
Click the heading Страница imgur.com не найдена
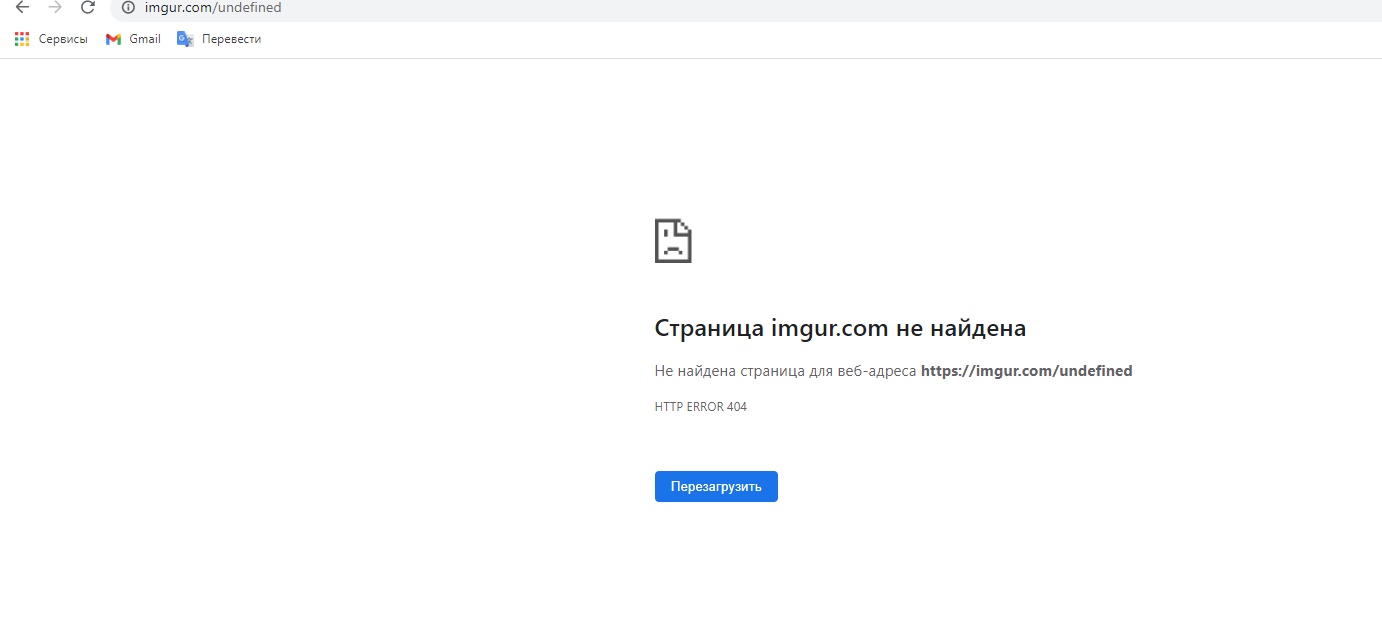click(840, 328)
